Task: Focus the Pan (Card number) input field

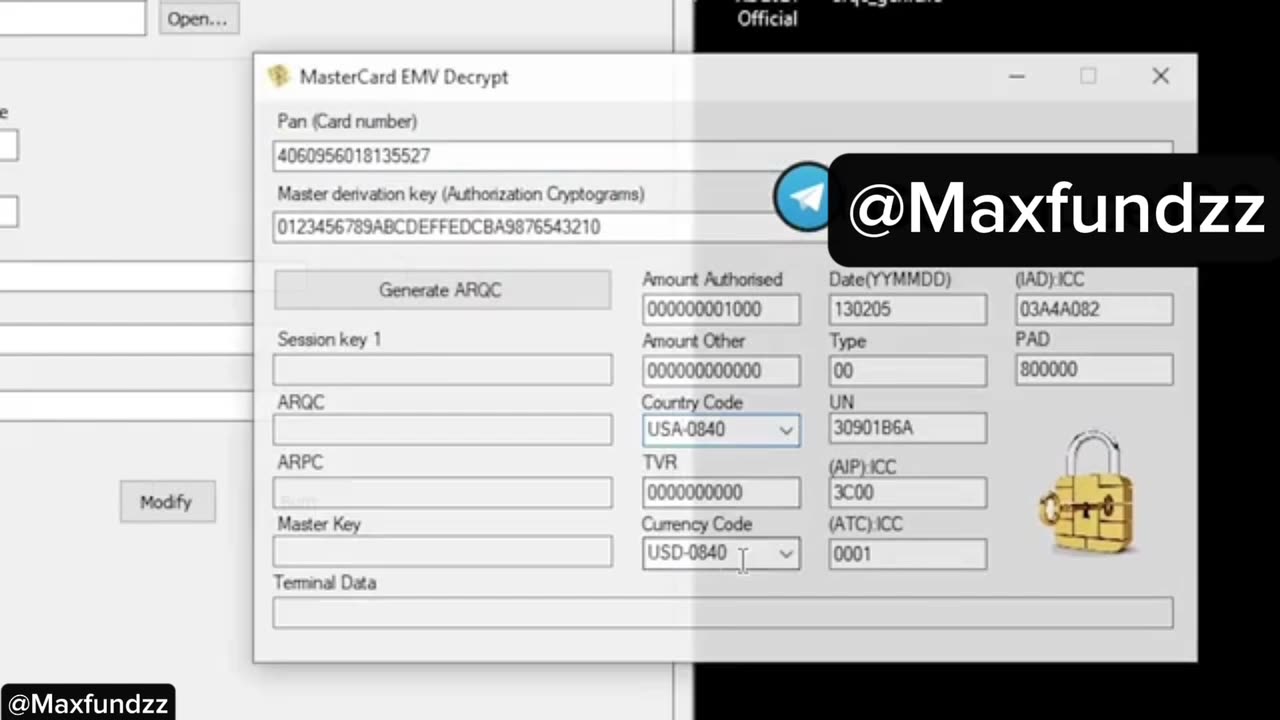Action: [x=723, y=156]
